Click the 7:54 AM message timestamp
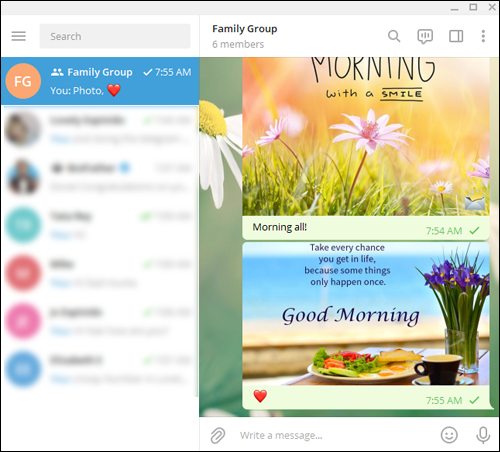This screenshot has width=500, height=452. point(444,231)
